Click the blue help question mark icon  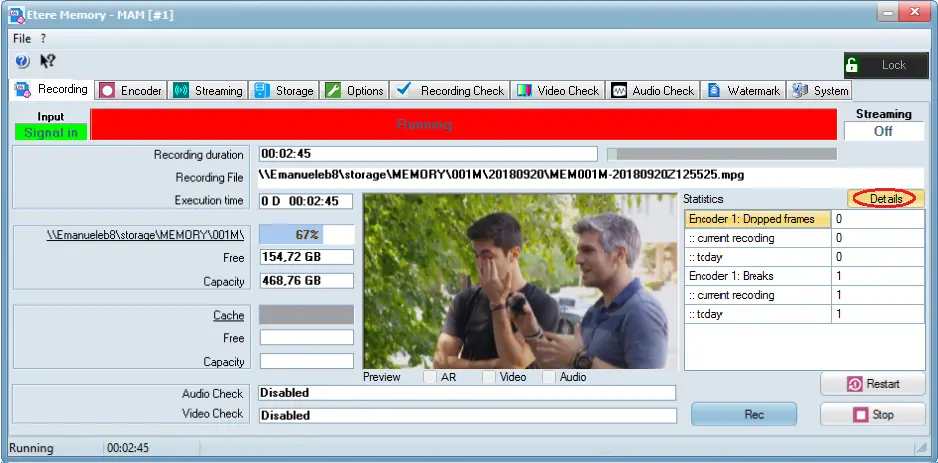(21, 62)
